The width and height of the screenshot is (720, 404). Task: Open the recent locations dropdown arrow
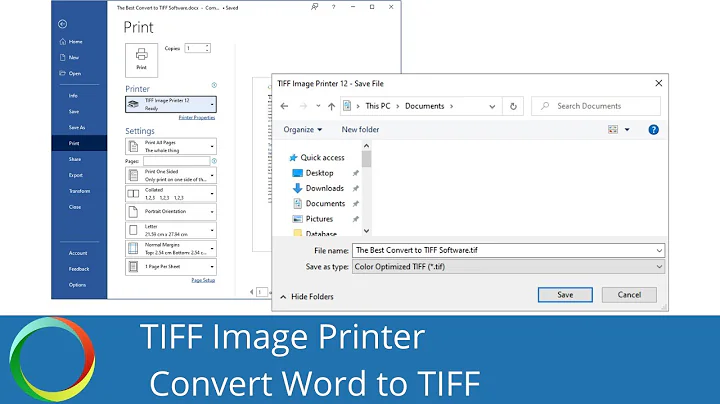[x=318, y=106]
